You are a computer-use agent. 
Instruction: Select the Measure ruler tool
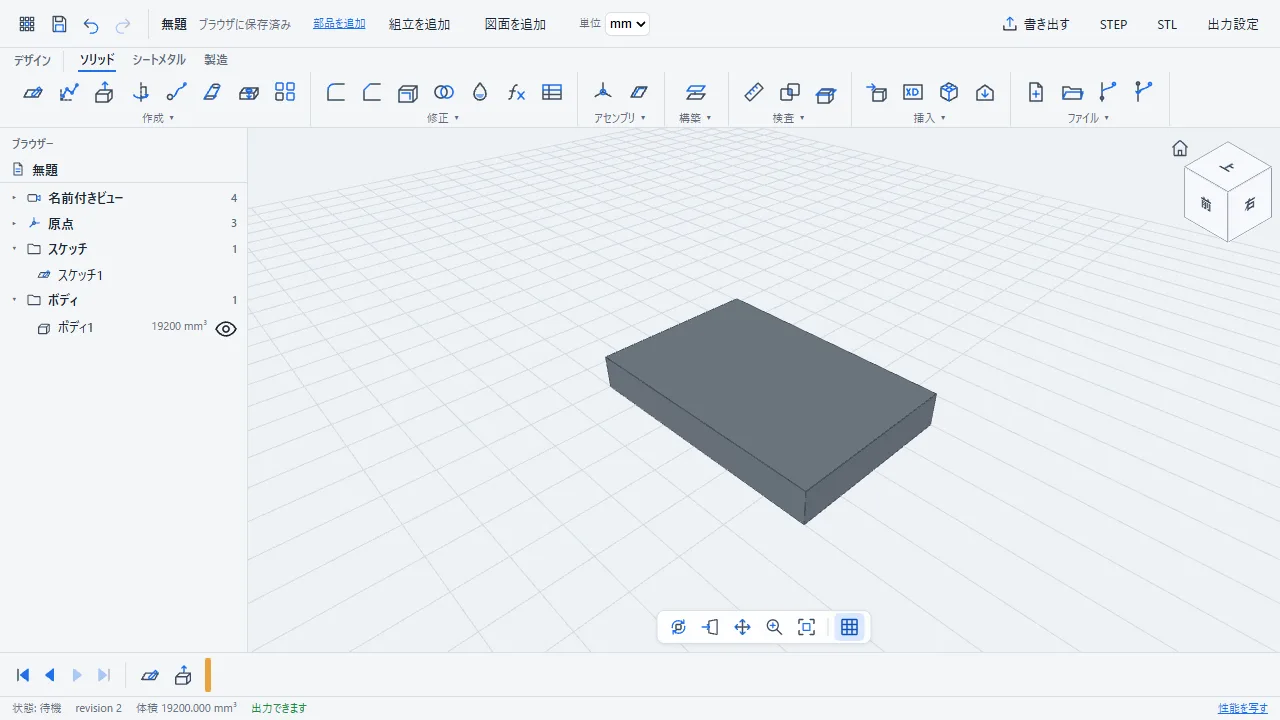(754, 92)
